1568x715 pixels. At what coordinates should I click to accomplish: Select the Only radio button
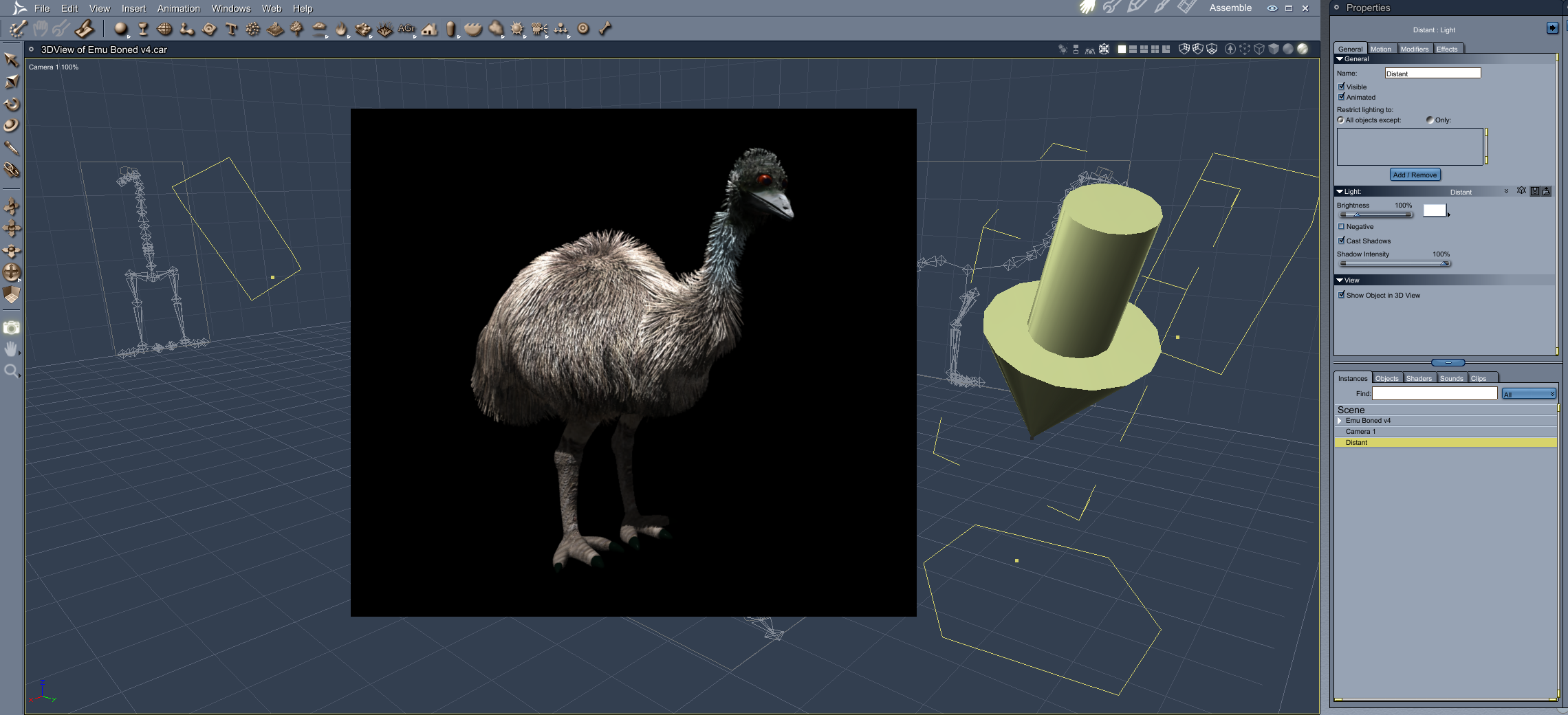pyautogui.click(x=1430, y=120)
